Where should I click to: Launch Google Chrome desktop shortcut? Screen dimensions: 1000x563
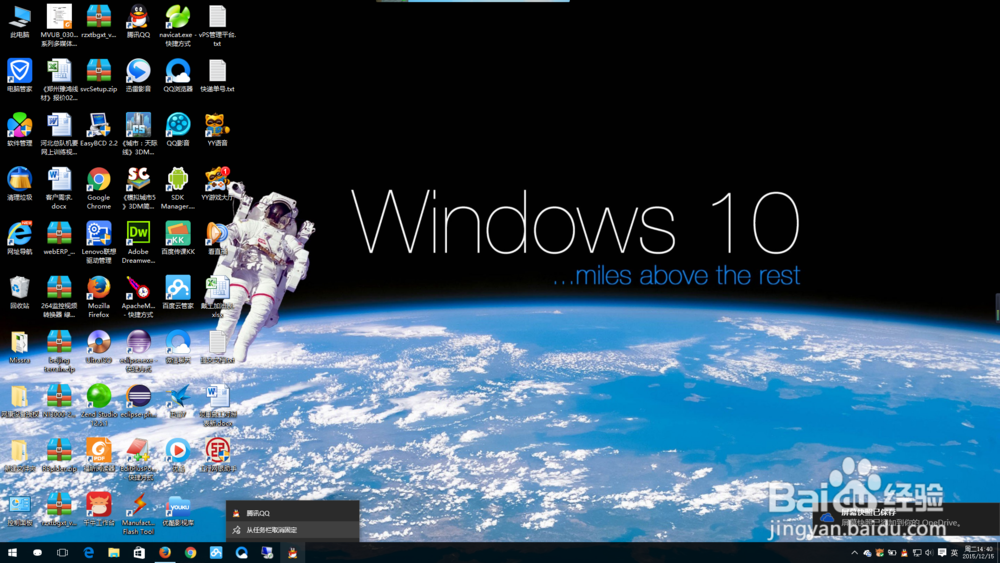tap(99, 188)
